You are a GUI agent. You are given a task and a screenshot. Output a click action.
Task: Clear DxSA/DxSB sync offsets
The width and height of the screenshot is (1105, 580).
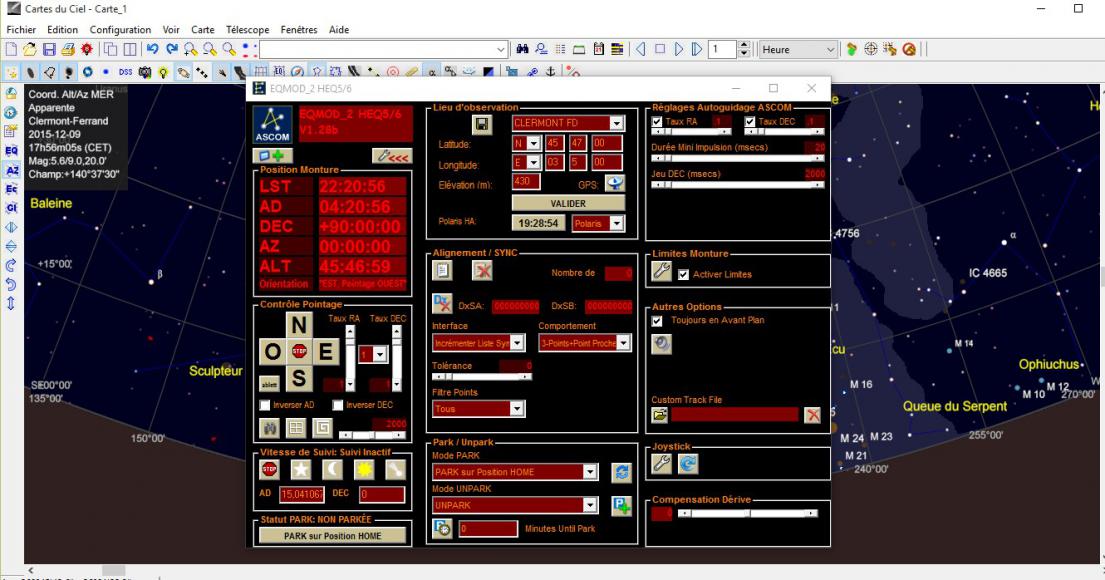click(x=442, y=304)
